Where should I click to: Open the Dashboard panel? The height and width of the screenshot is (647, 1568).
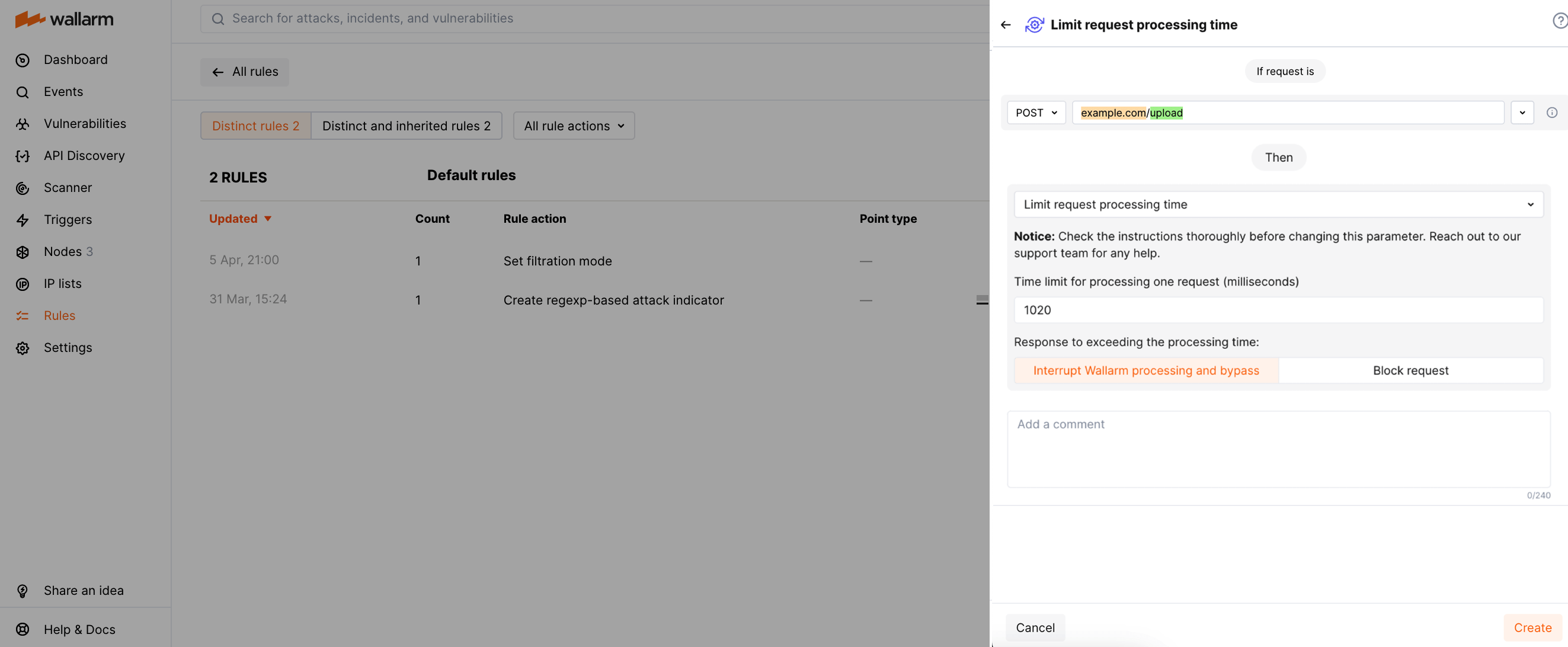click(75, 59)
